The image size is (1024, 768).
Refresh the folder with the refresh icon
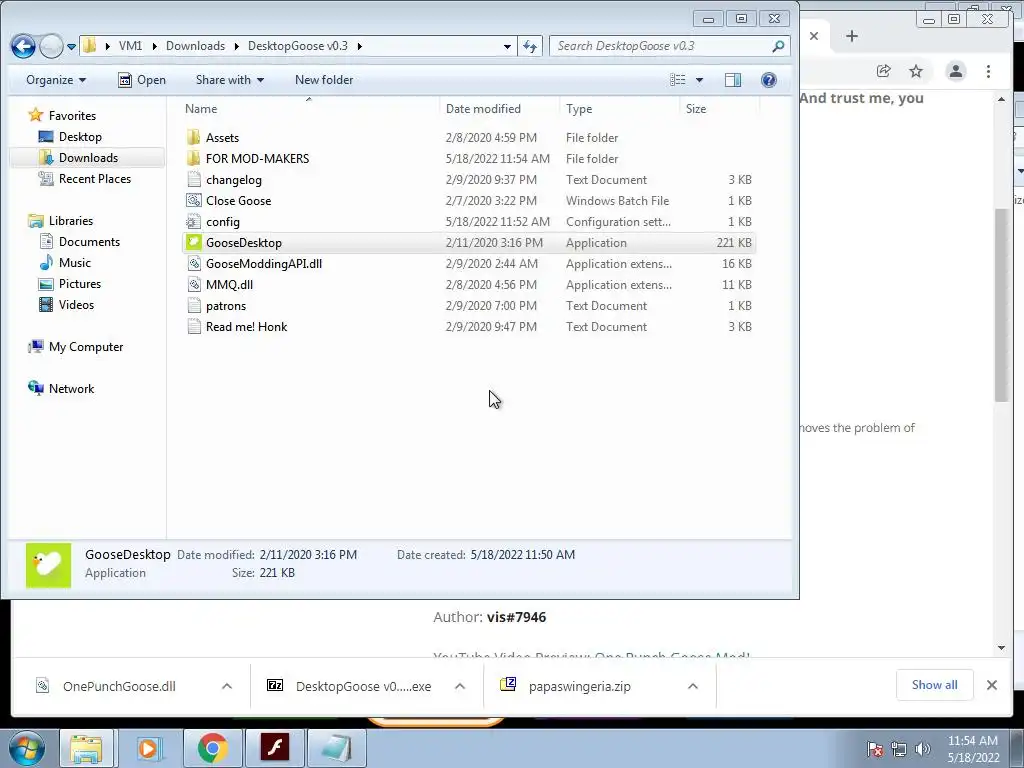[530, 46]
